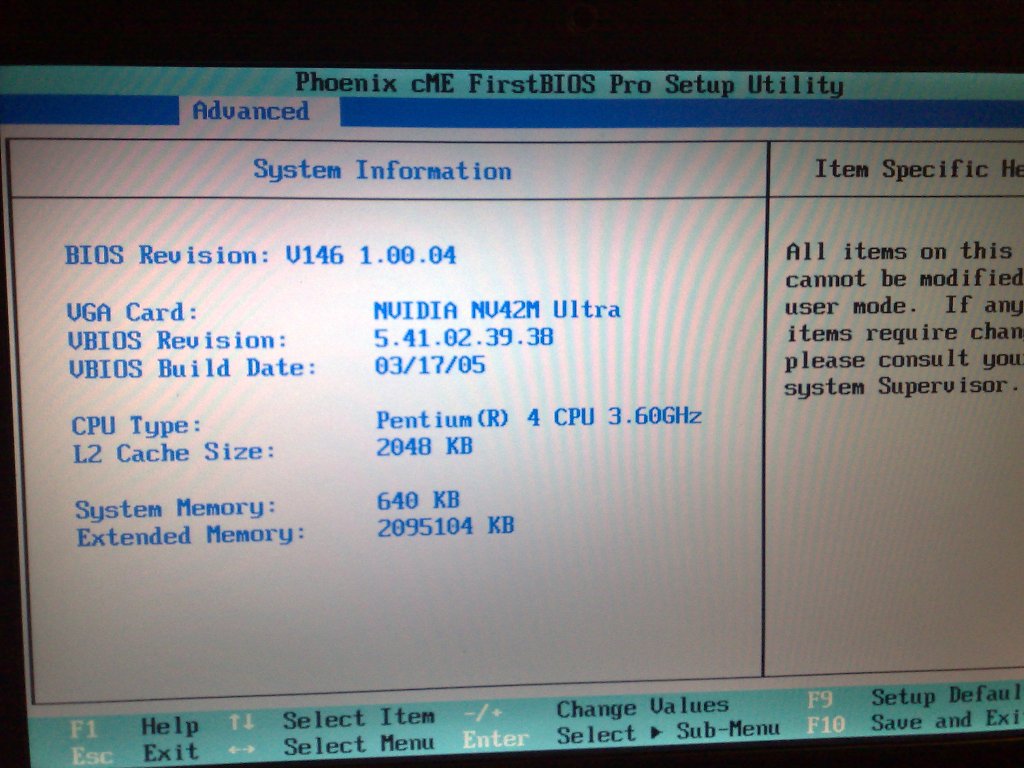Image resolution: width=1024 pixels, height=768 pixels.
Task: Click the F1 key hint
Action: pyautogui.click(x=84, y=729)
